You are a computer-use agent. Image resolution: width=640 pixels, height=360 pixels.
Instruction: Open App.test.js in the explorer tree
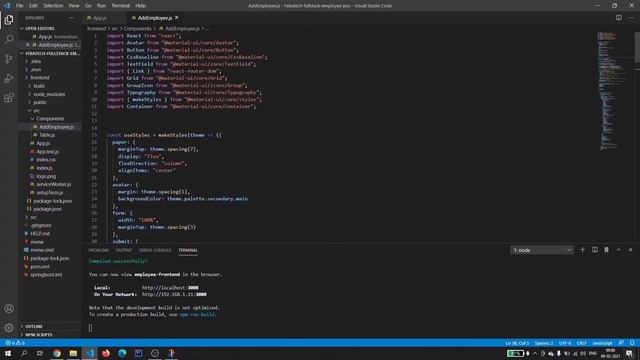(x=47, y=151)
